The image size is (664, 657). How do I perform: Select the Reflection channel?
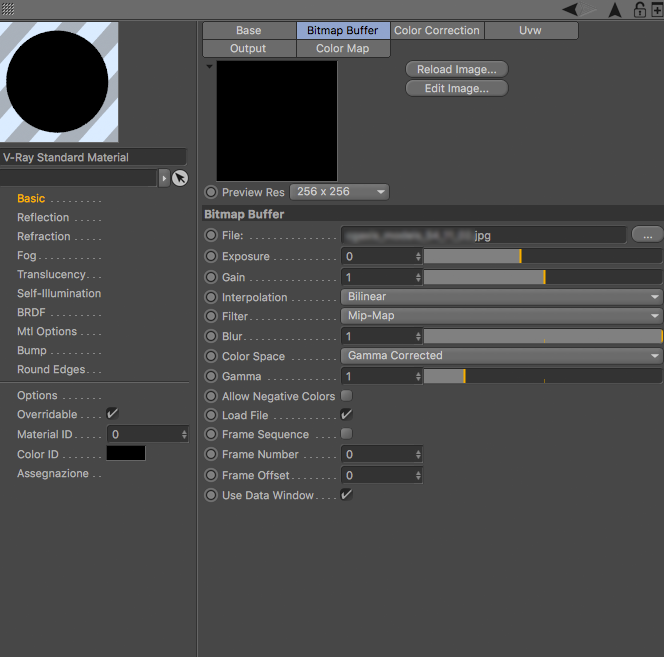pos(43,217)
